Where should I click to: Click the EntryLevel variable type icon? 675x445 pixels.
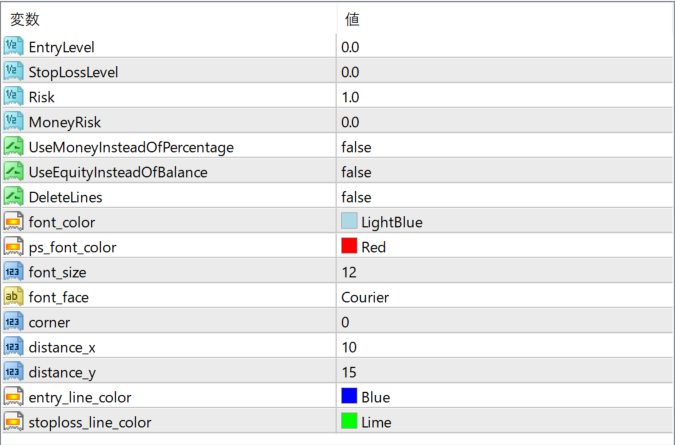13,47
